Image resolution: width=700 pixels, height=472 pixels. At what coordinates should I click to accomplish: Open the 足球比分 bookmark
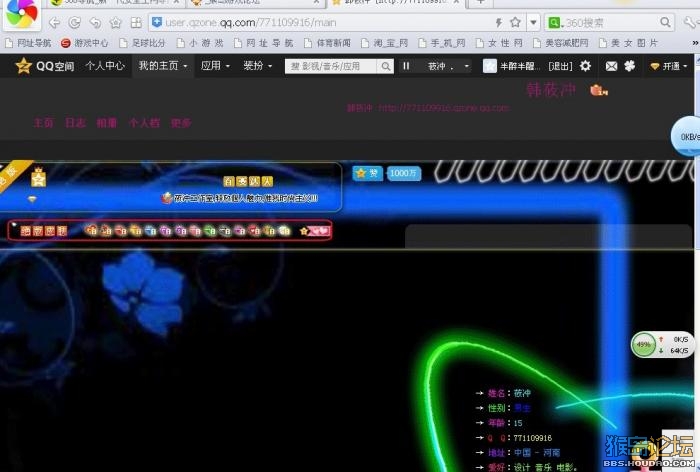pyautogui.click(x=142, y=43)
